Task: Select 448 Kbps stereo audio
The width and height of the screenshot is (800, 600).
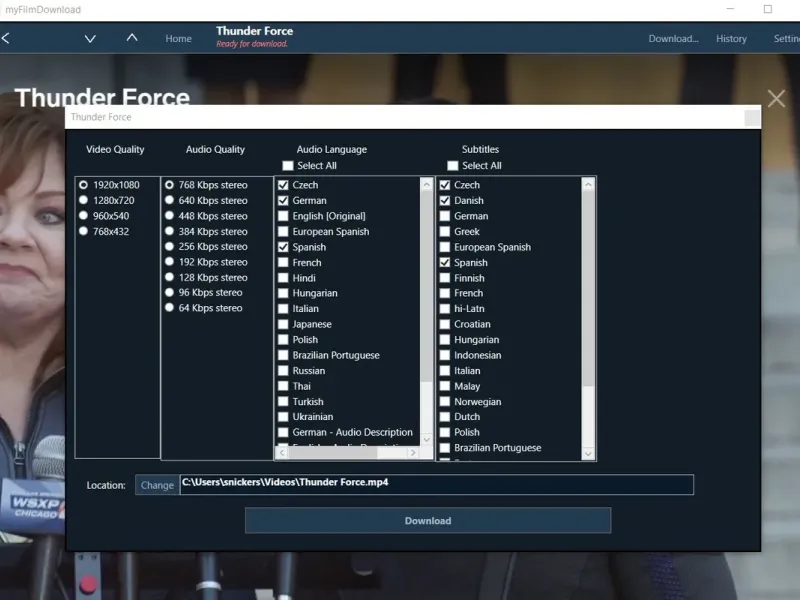Action: (169, 216)
